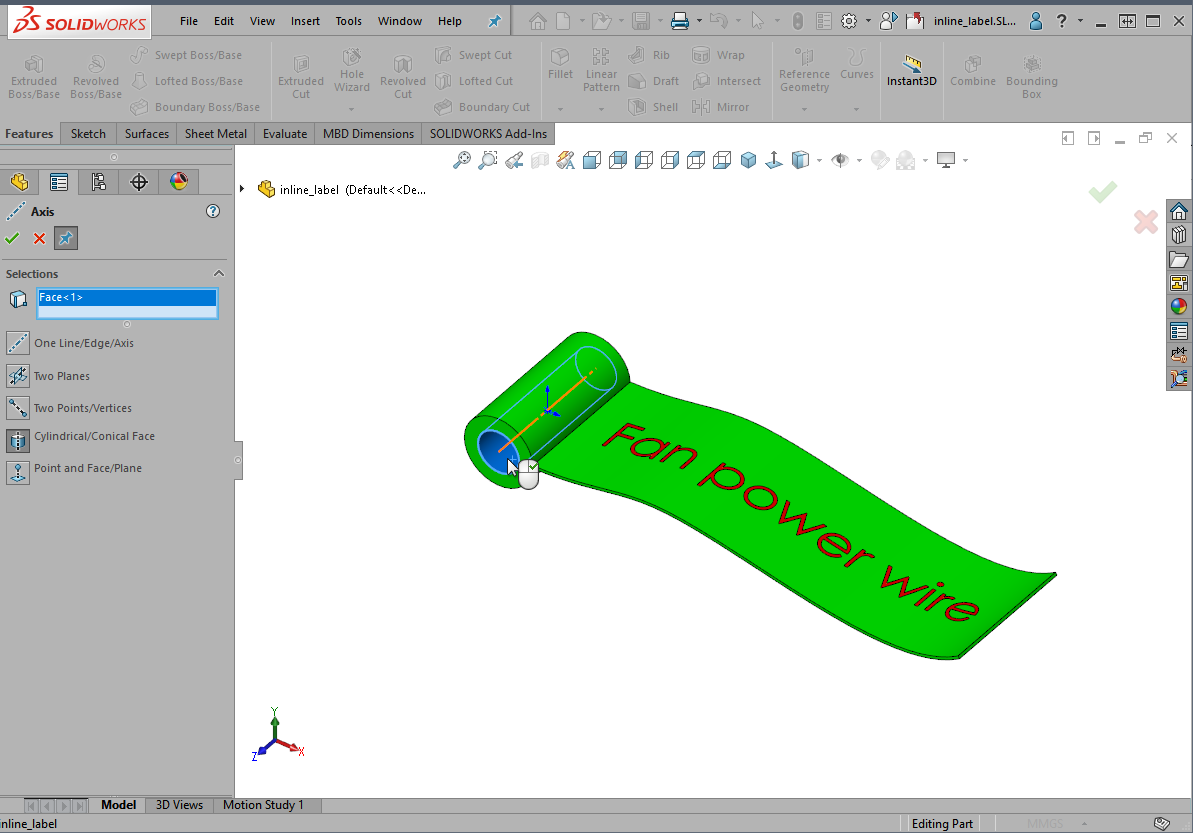Choose the Extruded Cut tool
1193x833 pixels.
tap(301, 77)
